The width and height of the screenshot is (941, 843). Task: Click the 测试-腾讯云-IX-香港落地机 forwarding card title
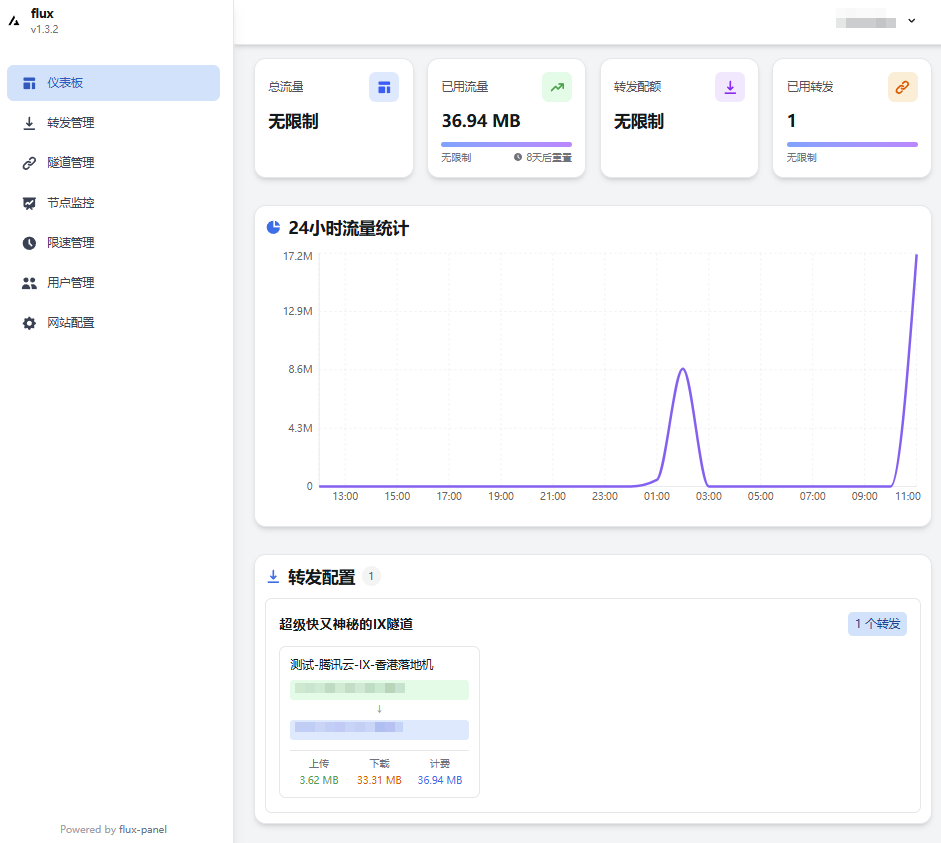coord(362,664)
